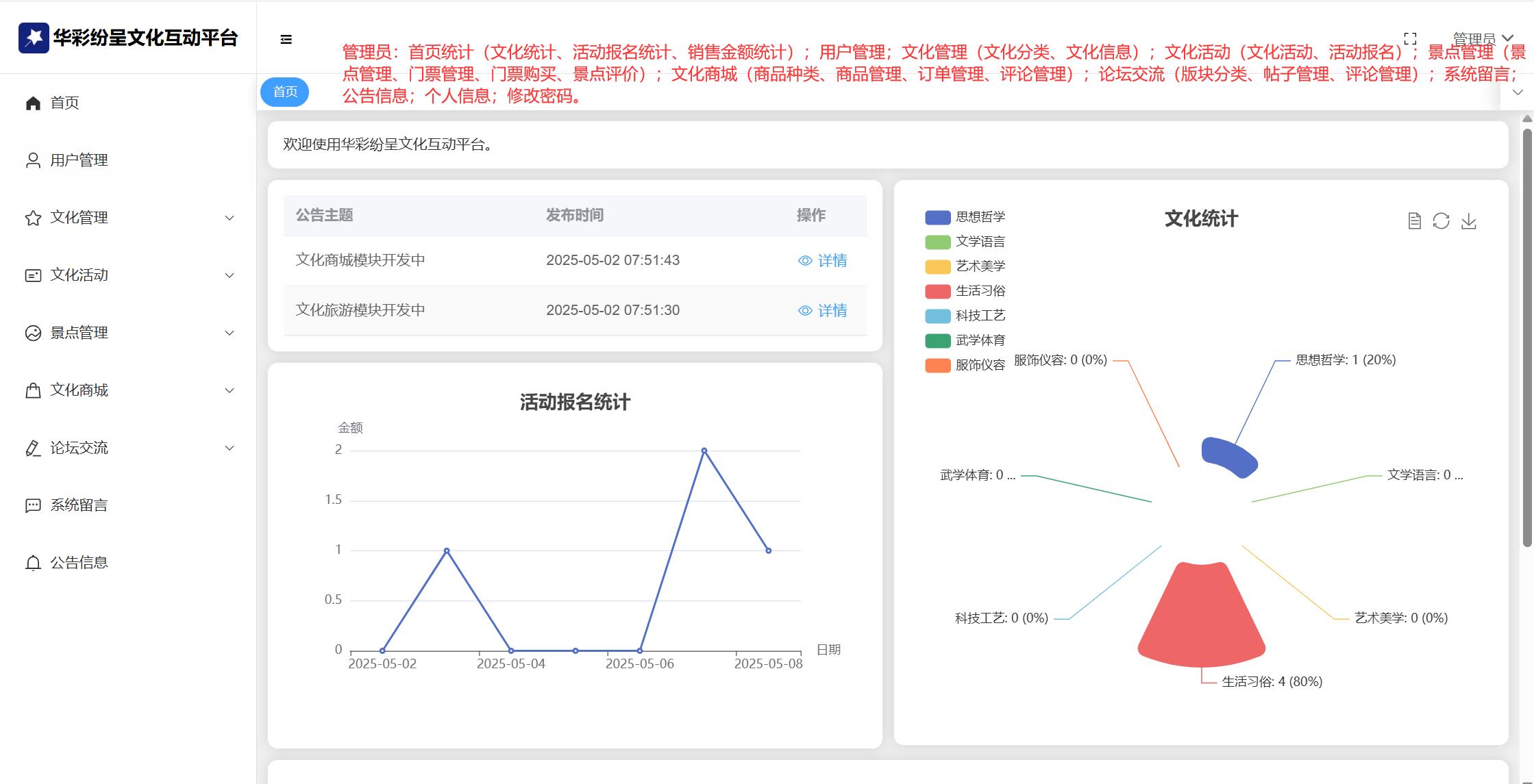Image resolution: width=1534 pixels, height=784 pixels.
Task: Open 系统留言 in the sidebar menu
Action: (x=78, y=505)
